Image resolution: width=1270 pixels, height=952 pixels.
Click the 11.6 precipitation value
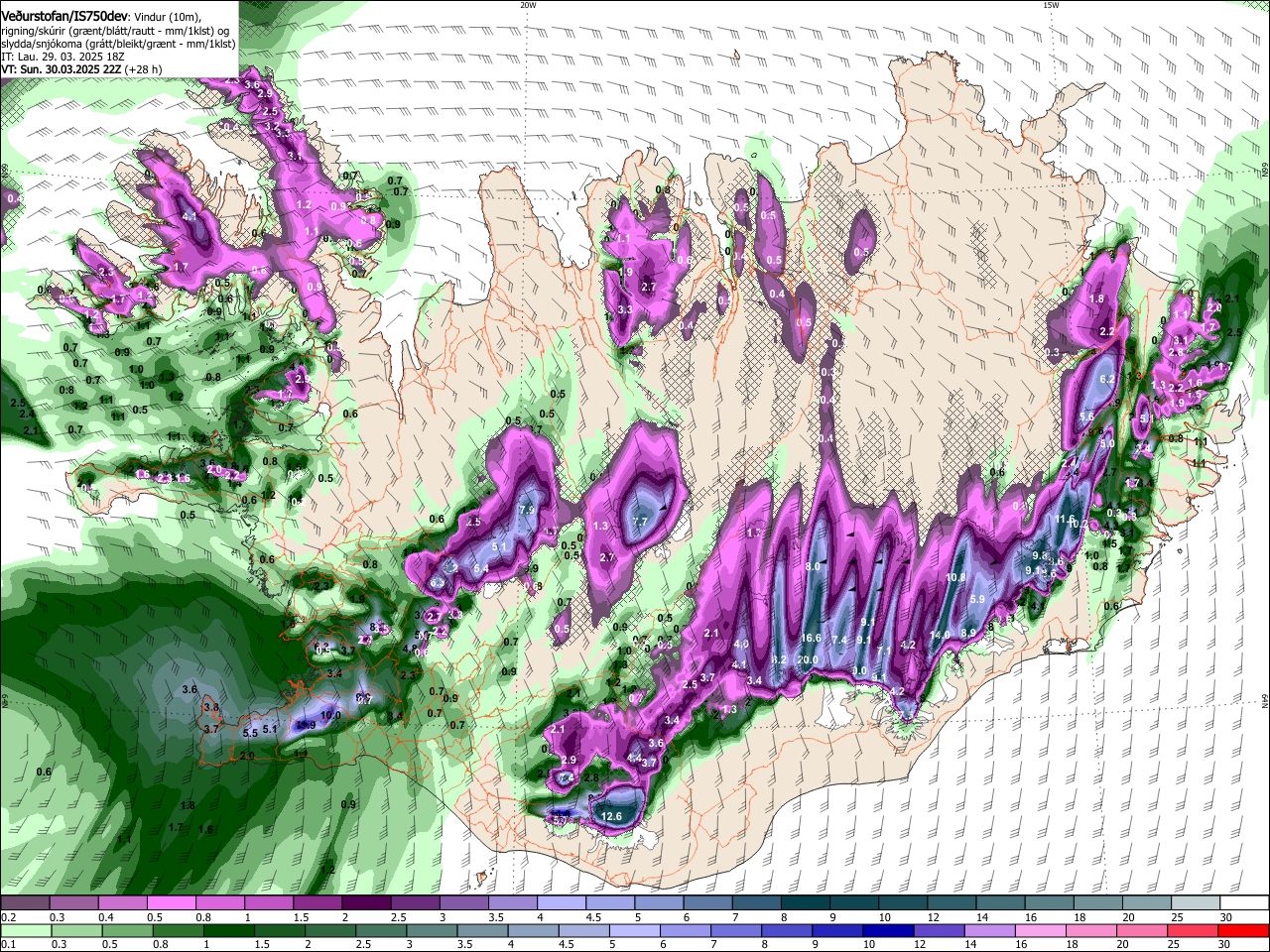(1066, 519)
